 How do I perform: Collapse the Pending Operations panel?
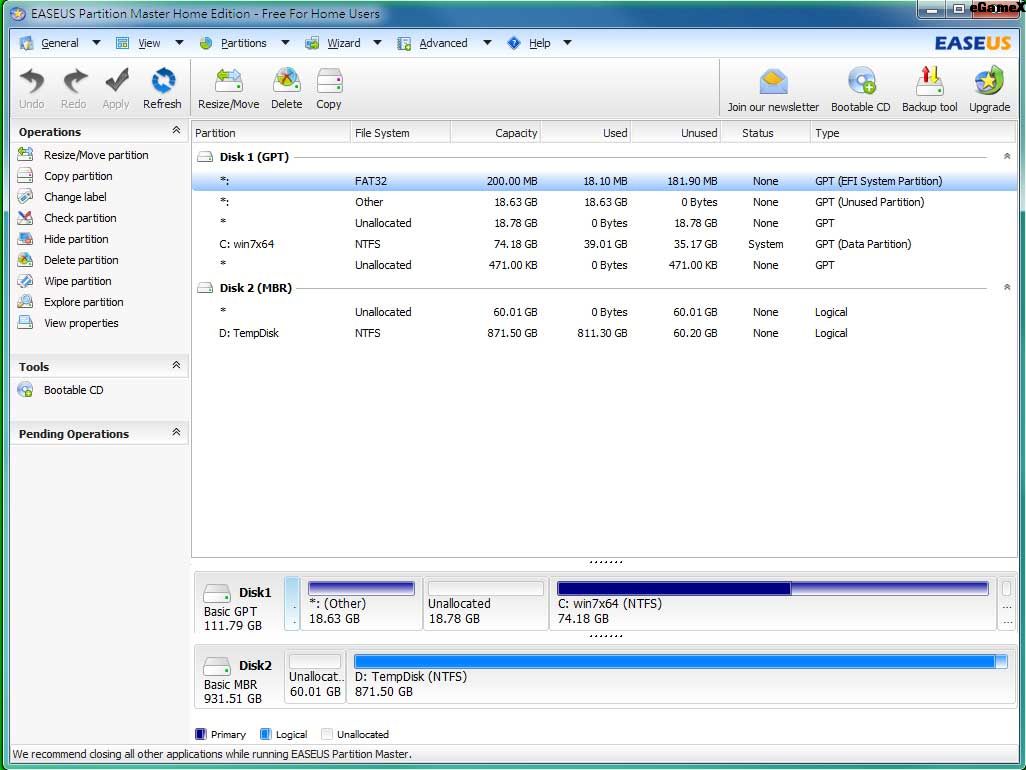[x=176, y=432]
